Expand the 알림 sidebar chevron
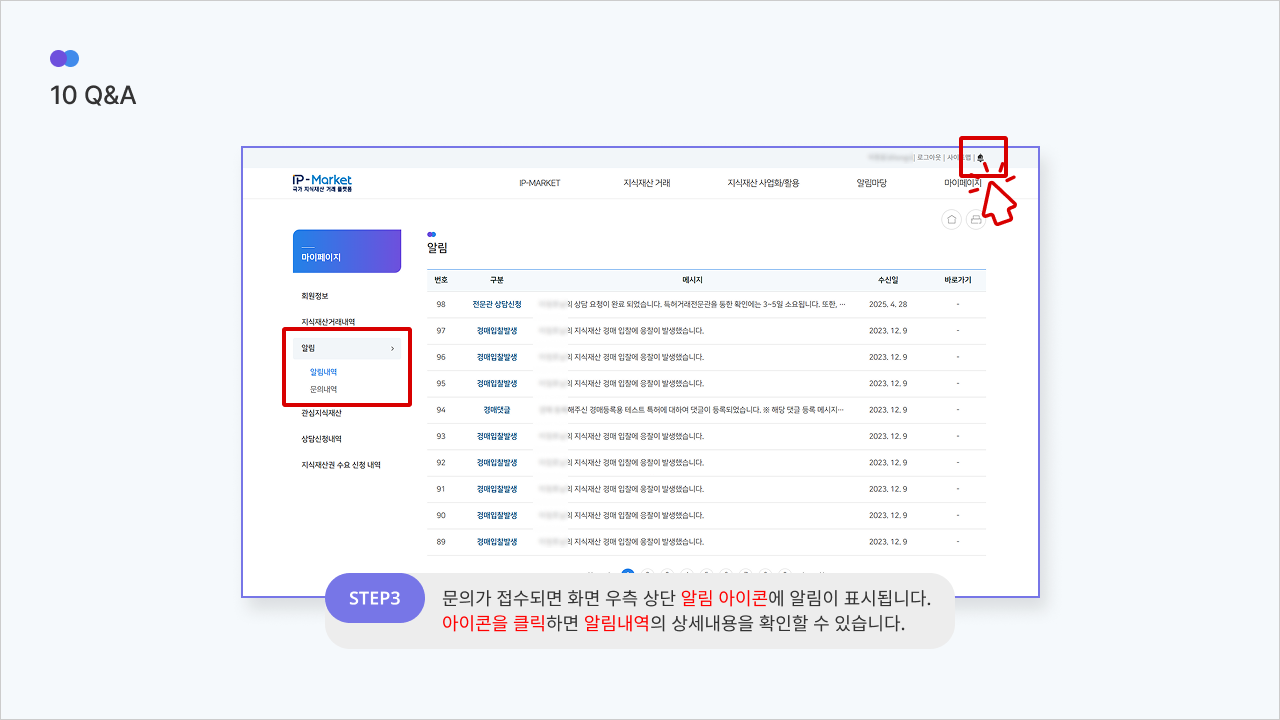 click(x=392, y=348)
